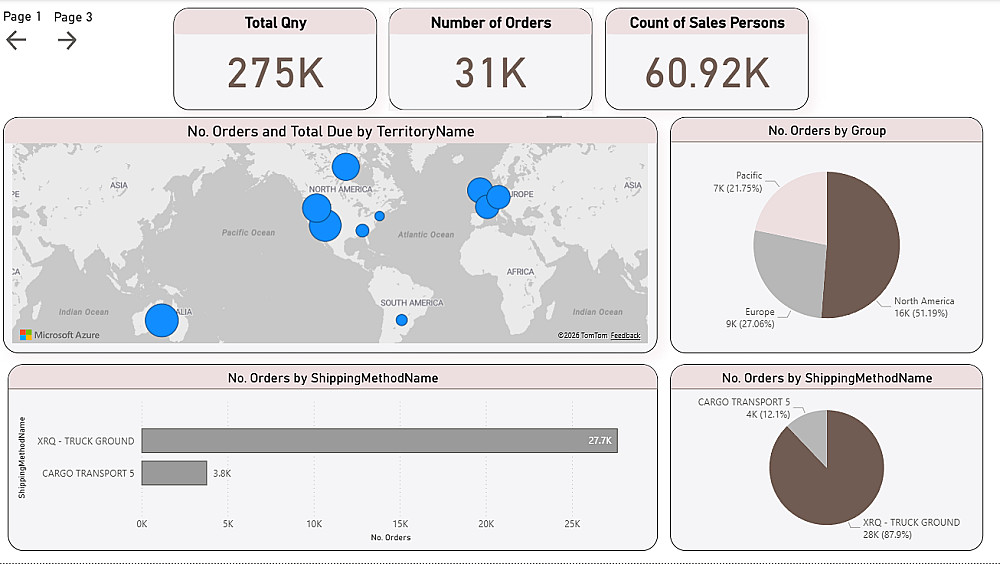Screen dimensions: 1000x564
Task: Select the South America bubble on the map
Action: coord(402,320)
